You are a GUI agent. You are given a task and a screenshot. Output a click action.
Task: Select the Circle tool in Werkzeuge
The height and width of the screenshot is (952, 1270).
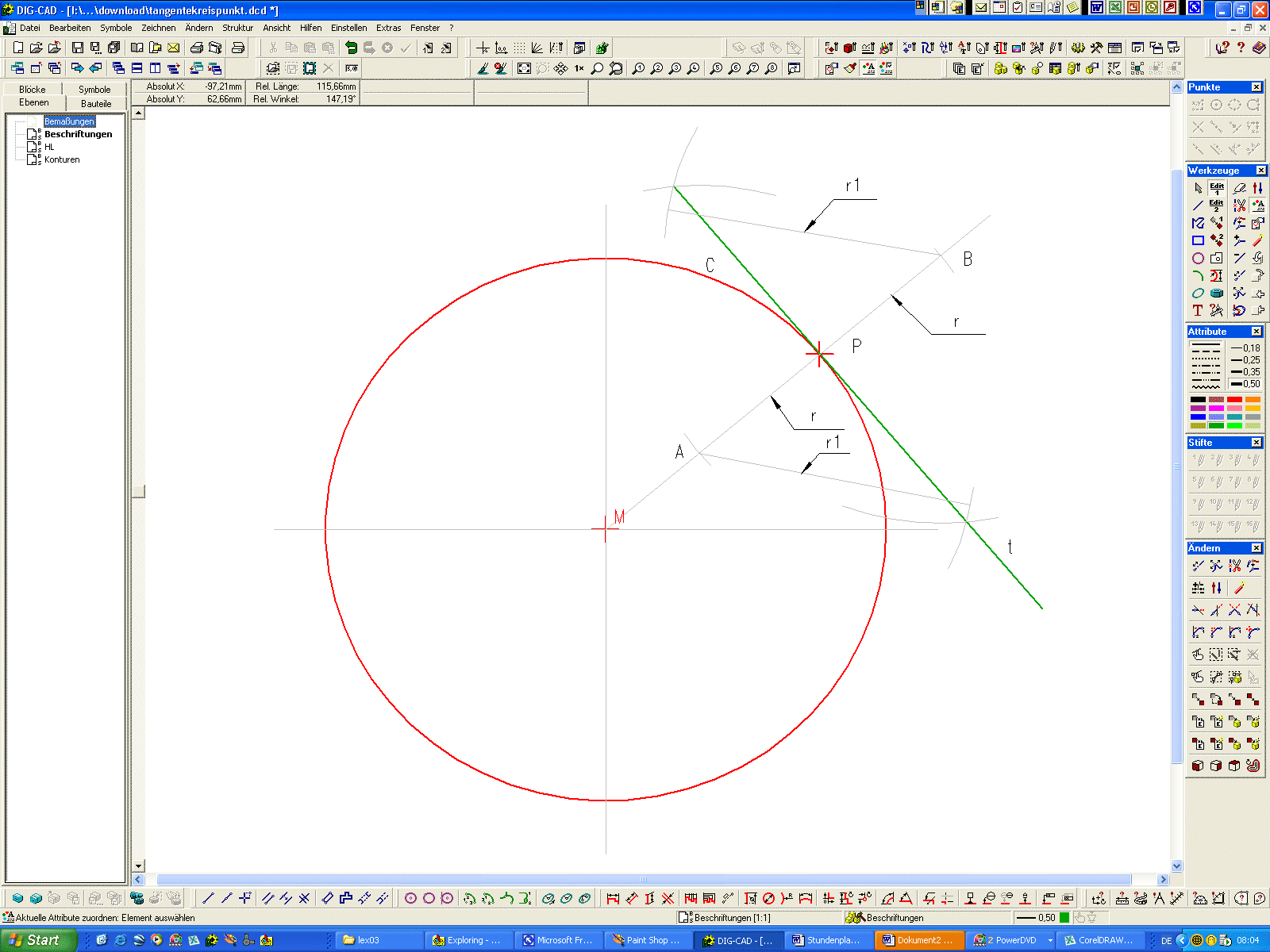(x=1198, y=258)
